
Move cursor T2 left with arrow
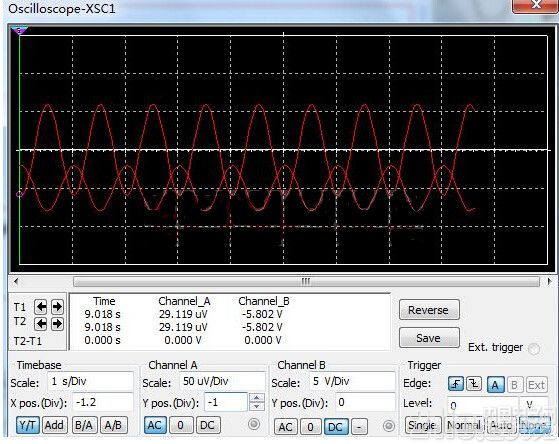[41, 323]
